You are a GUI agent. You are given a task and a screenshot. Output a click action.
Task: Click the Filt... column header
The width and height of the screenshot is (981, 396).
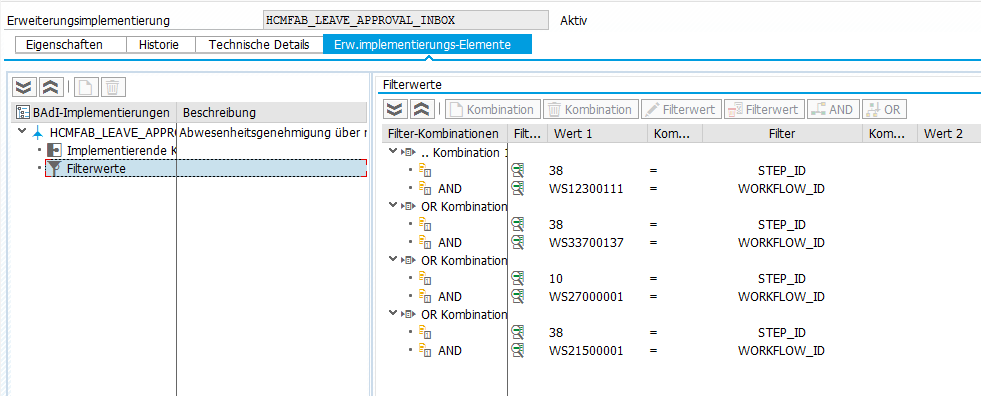click(x=527, y=133)
